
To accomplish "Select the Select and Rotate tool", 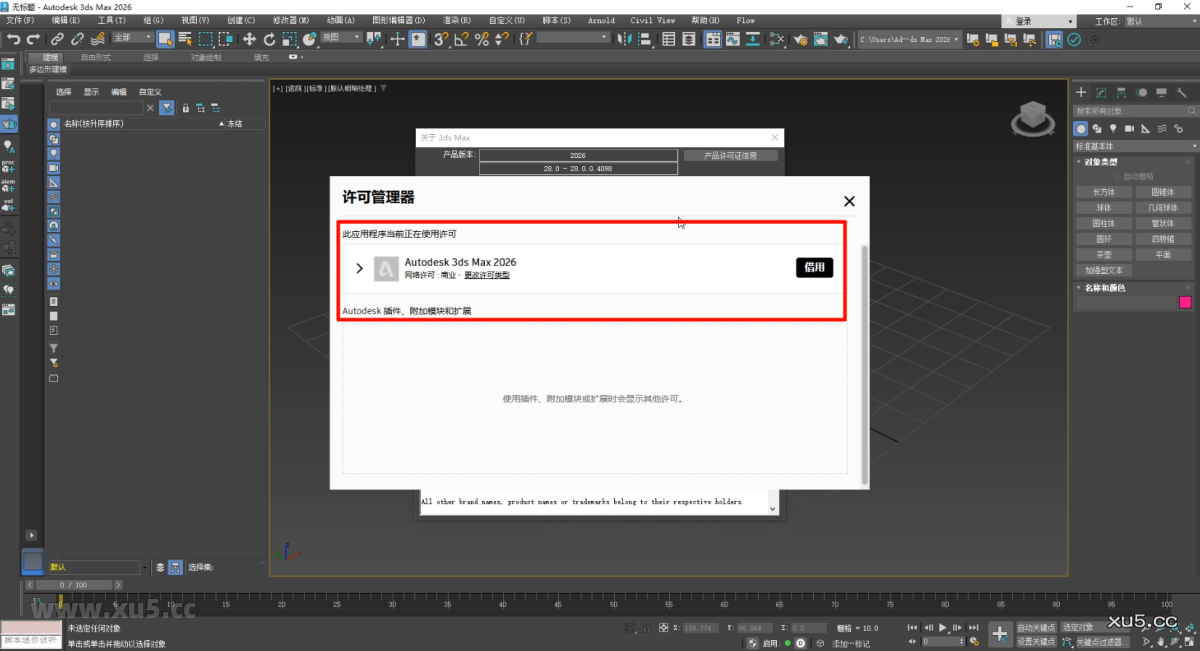I will coord(270,38).
